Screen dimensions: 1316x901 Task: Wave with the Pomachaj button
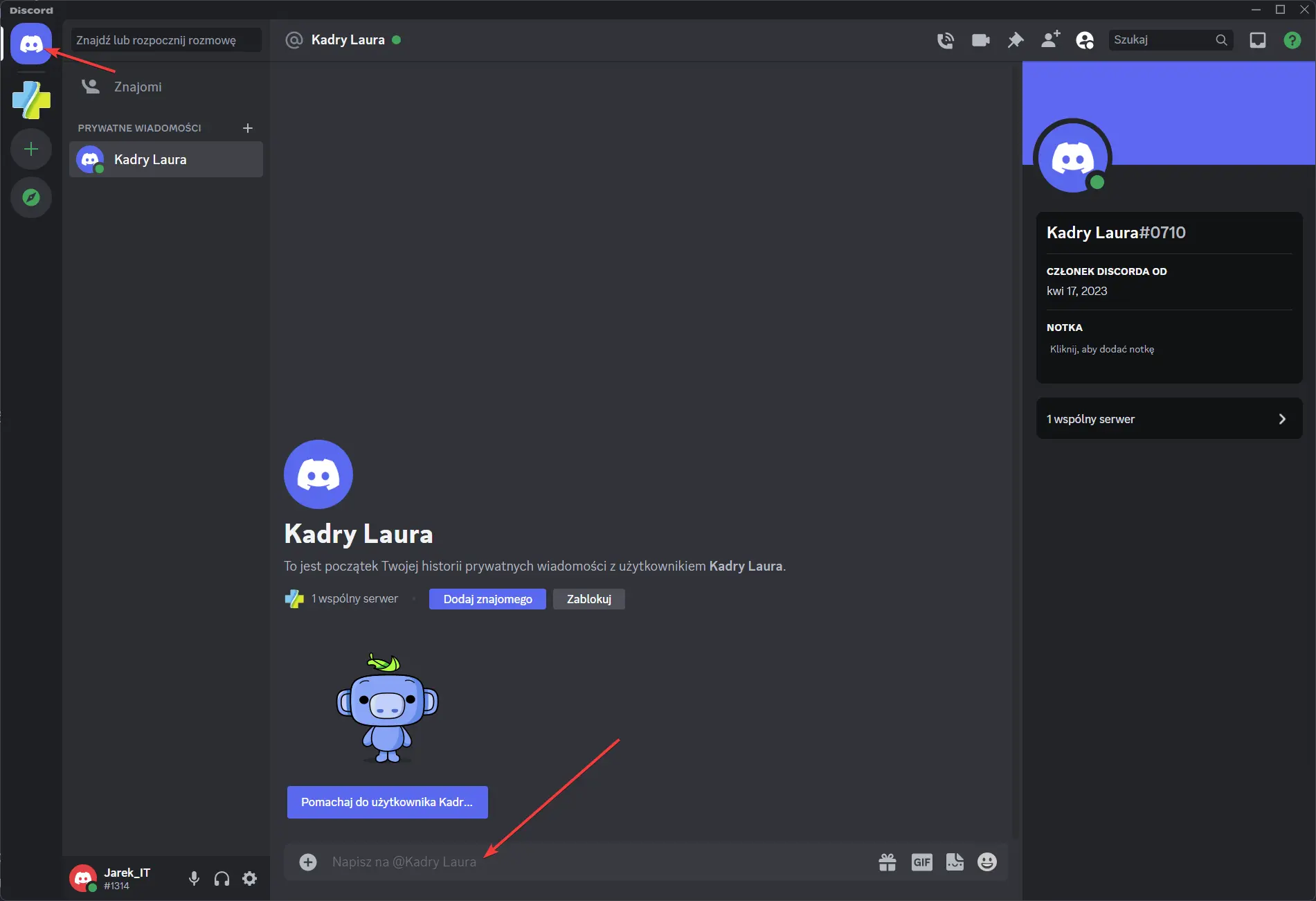tap(388, 802)
